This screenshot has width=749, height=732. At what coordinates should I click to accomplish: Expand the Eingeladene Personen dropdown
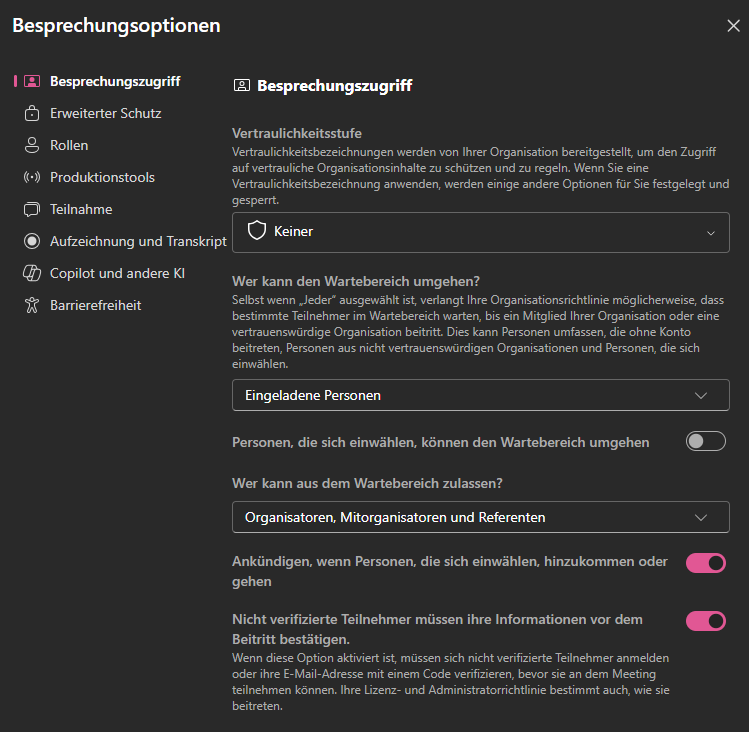point(481,395)
